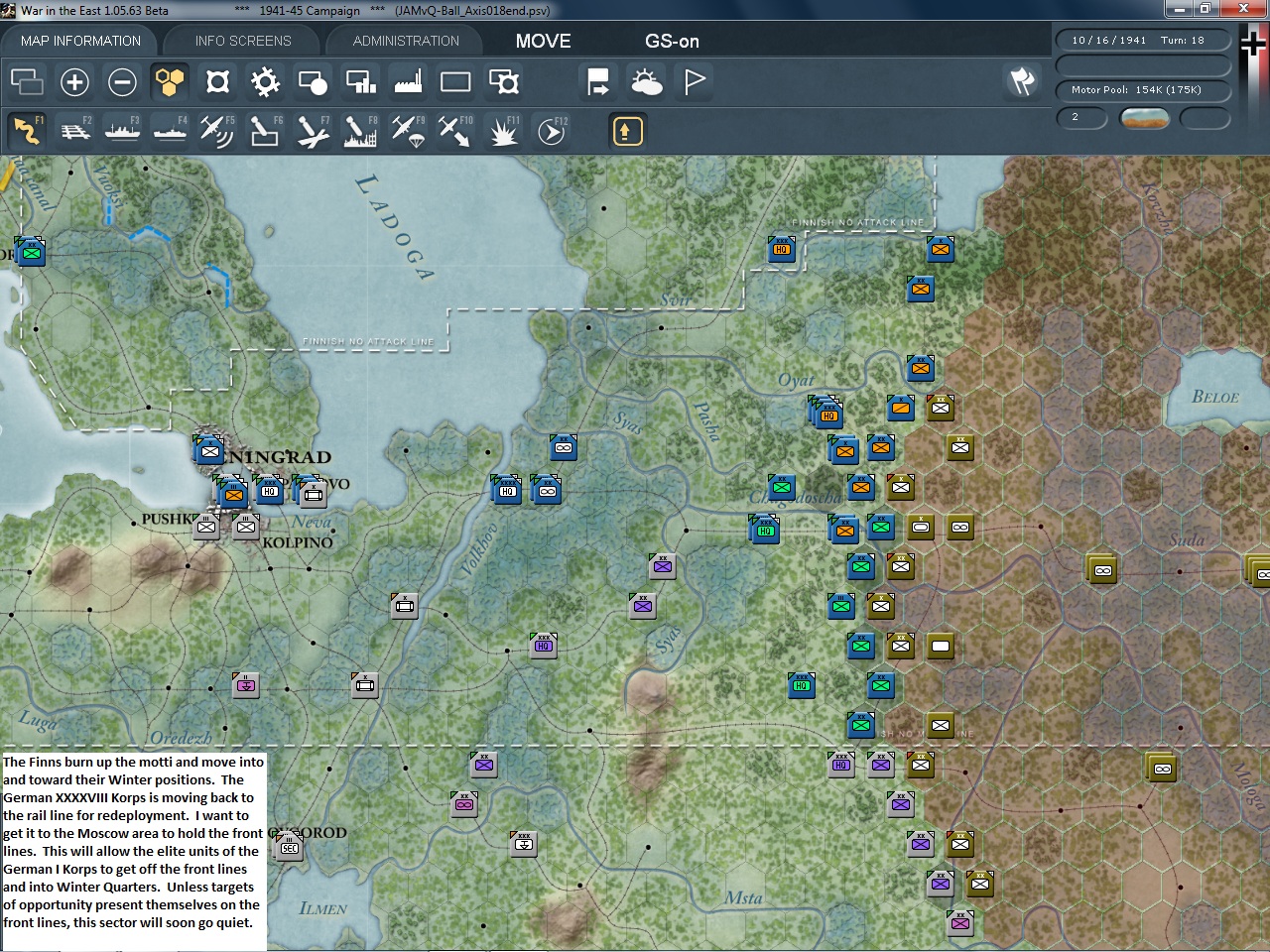The image size is (1270, 952).
Task: Click the overlapping windows icon in the top toolbar
Action: pyautogui.click(x=27, y=81)
